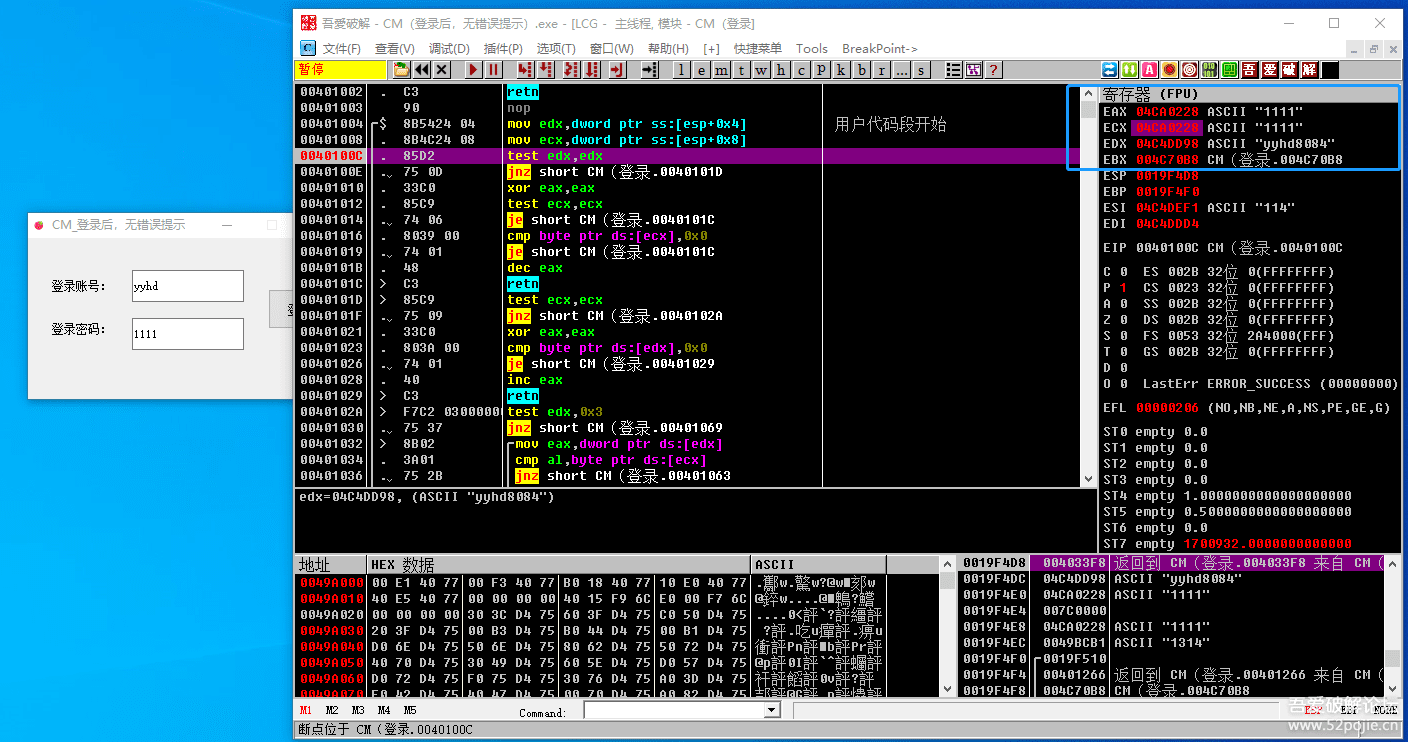The height and width of the screenshot is (742, 1408).
Task: Expand the BreakPoint-> menu
Action: [x=879, y=48]
